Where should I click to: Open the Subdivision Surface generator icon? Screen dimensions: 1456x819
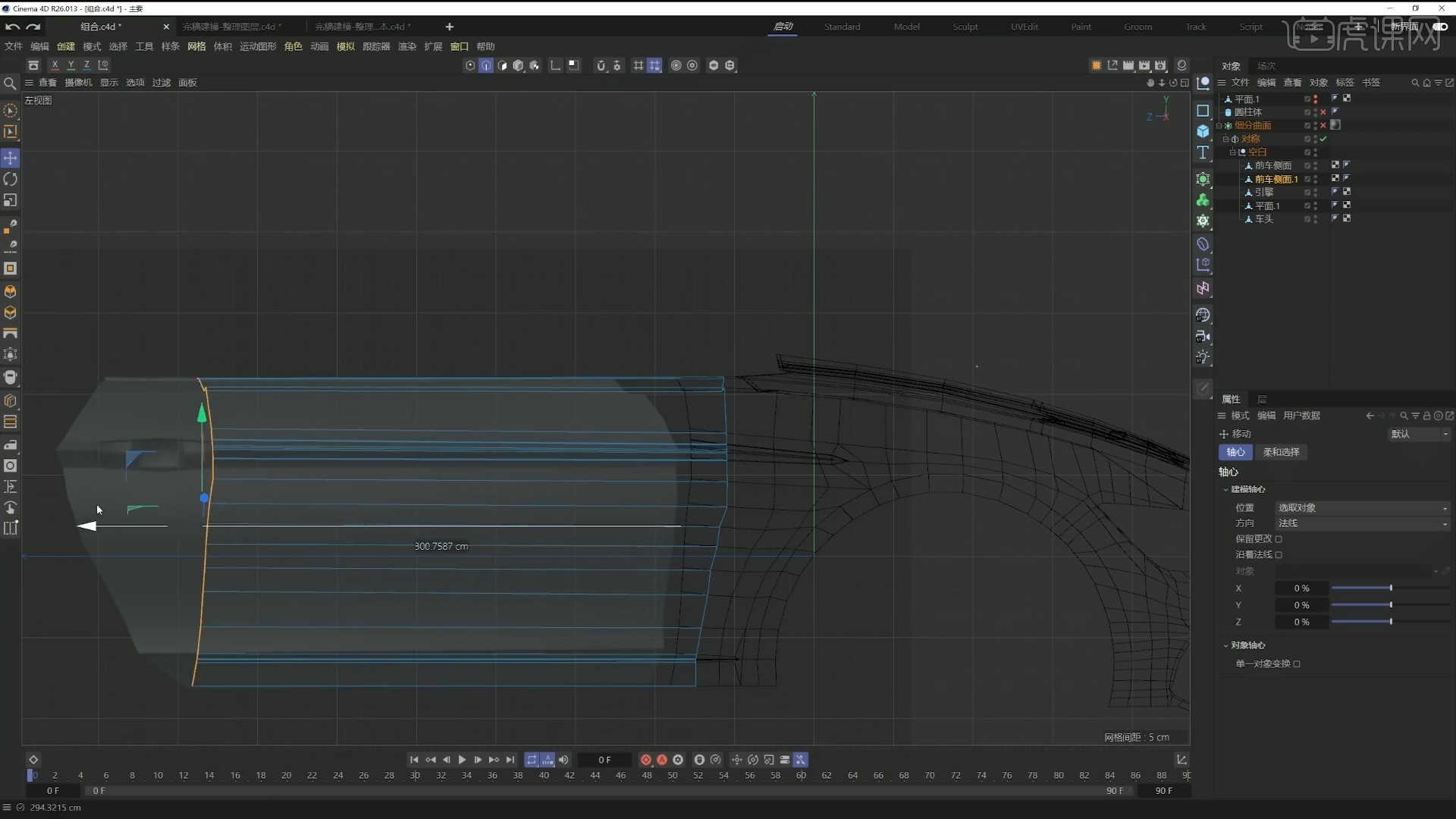coord(1203,180)
